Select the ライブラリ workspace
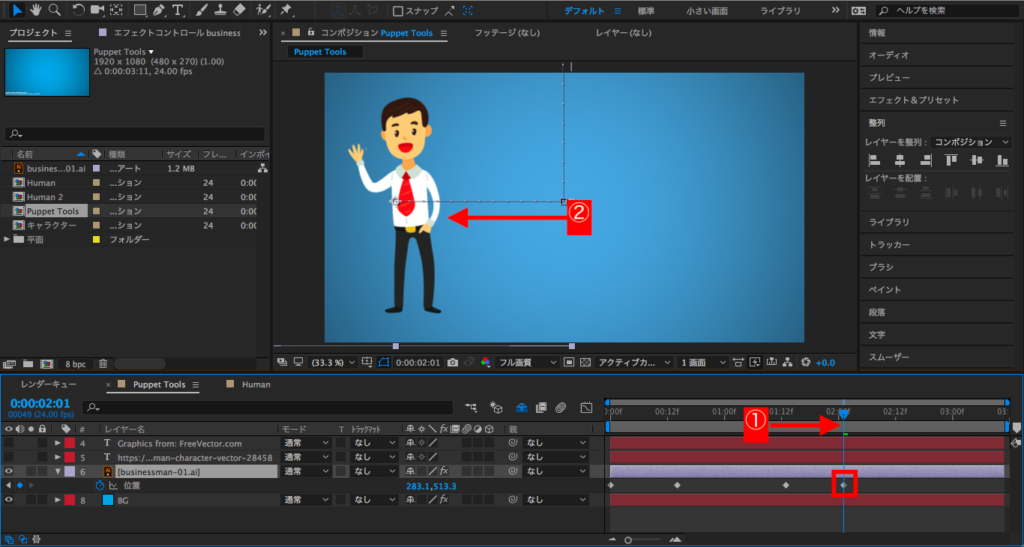The image size is (1024, 547). click(780, 10)
